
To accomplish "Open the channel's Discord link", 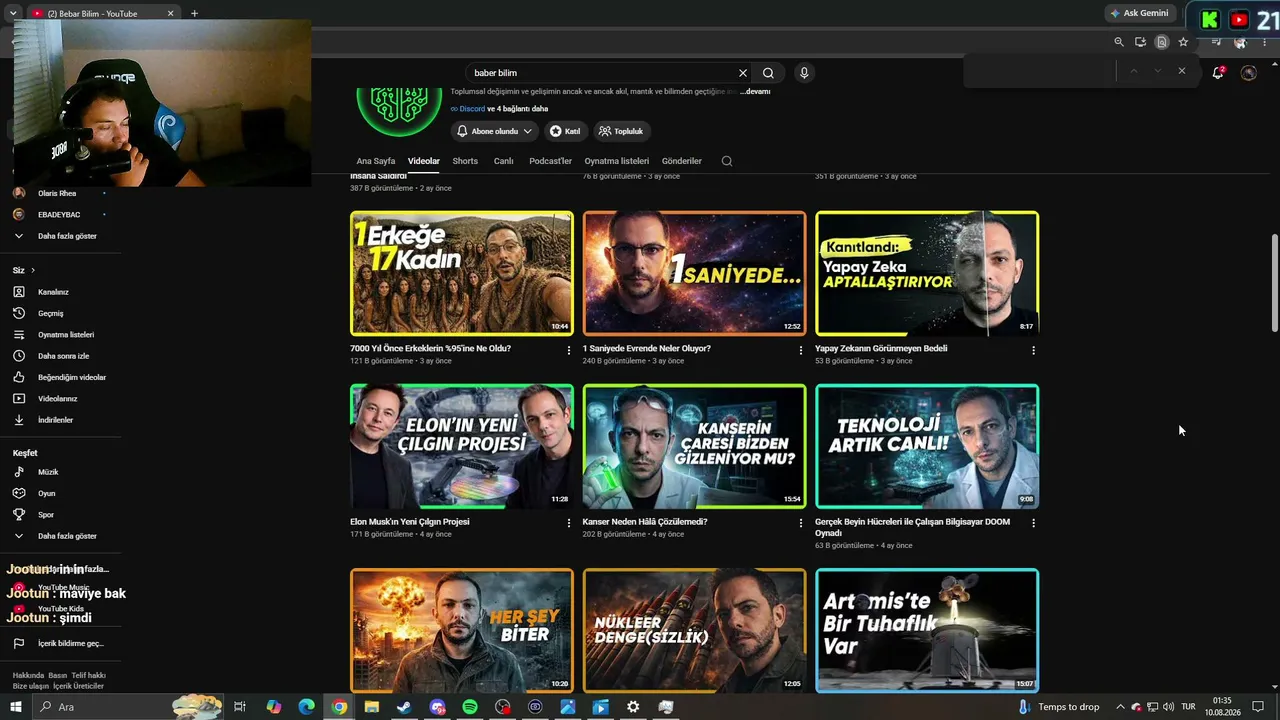I will [x=472, y=108].
